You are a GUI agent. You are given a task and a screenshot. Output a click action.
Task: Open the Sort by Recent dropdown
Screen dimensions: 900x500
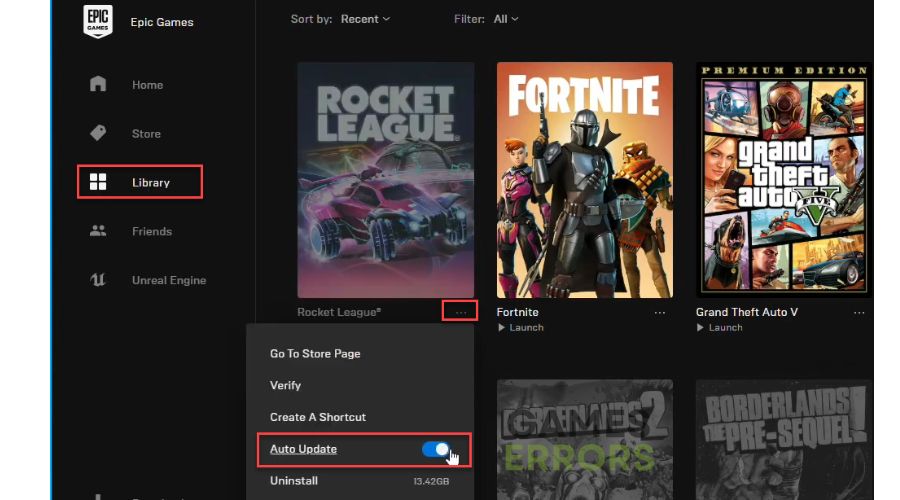point(365,19)
